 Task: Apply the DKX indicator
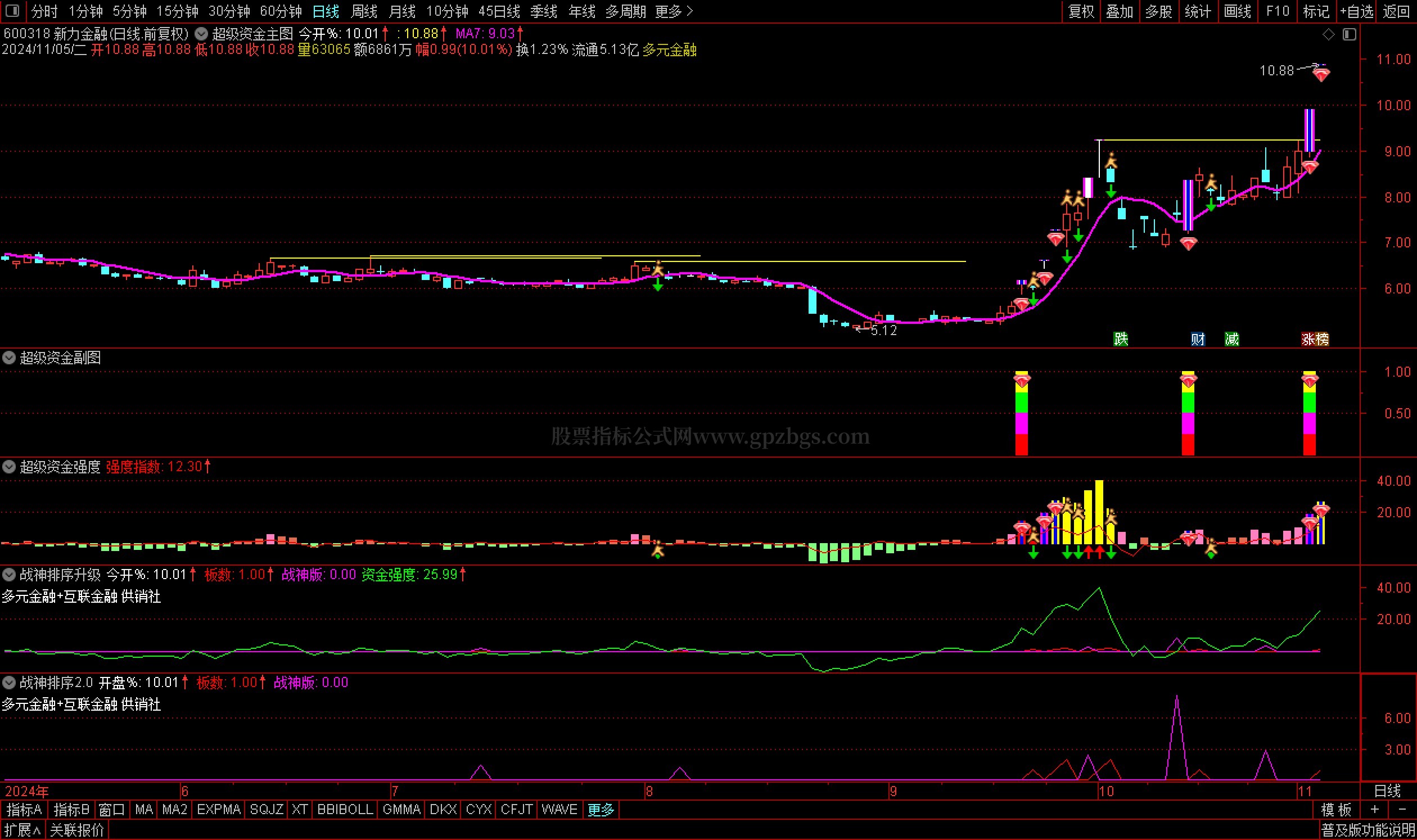point(443,810)
